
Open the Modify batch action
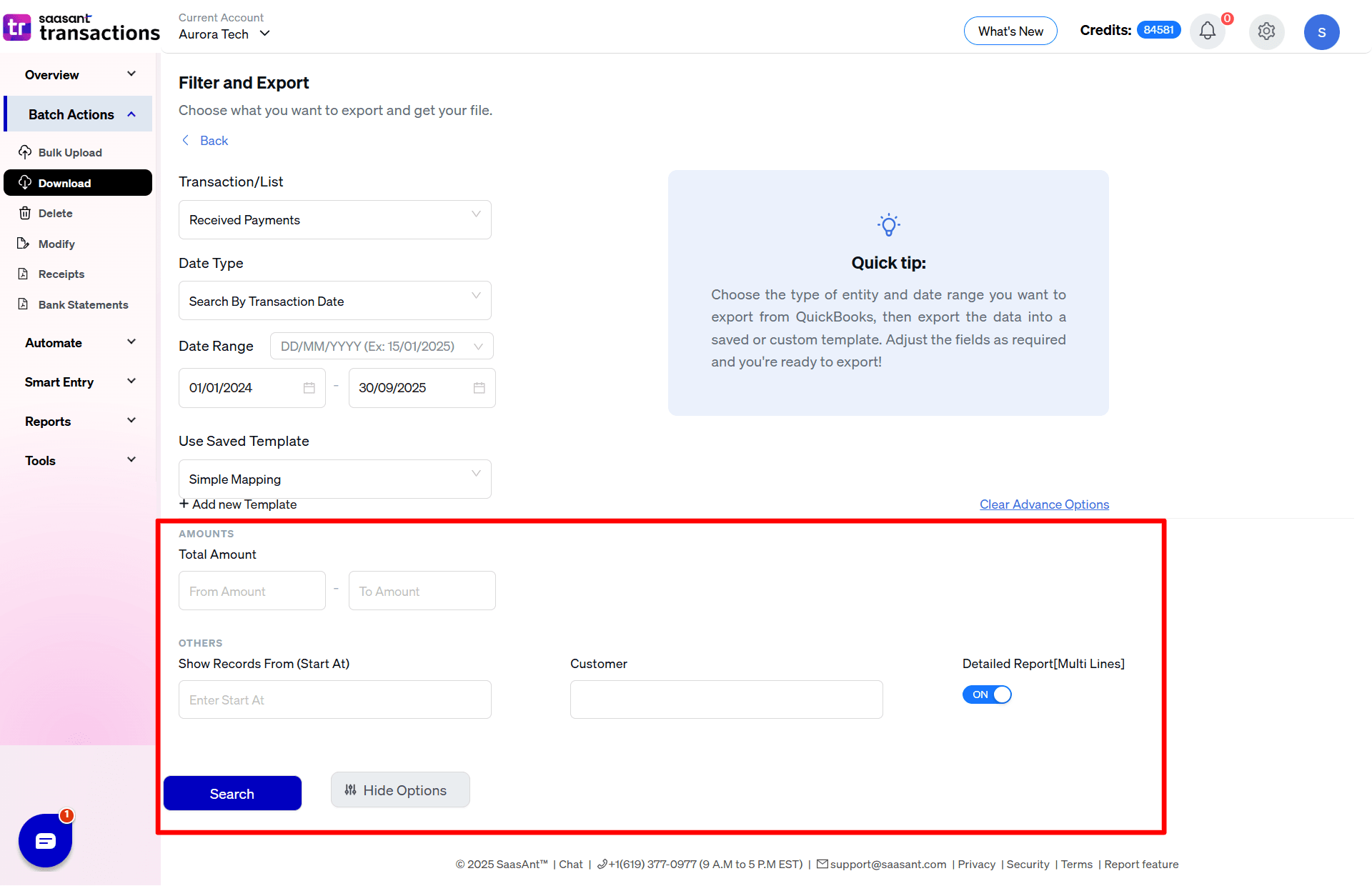point(56,244)
